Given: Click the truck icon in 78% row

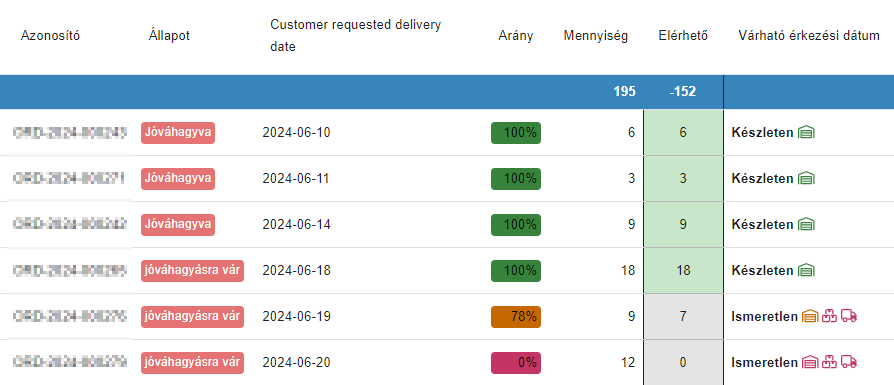Looking at the screenshot, I should [x=849, y=316].
